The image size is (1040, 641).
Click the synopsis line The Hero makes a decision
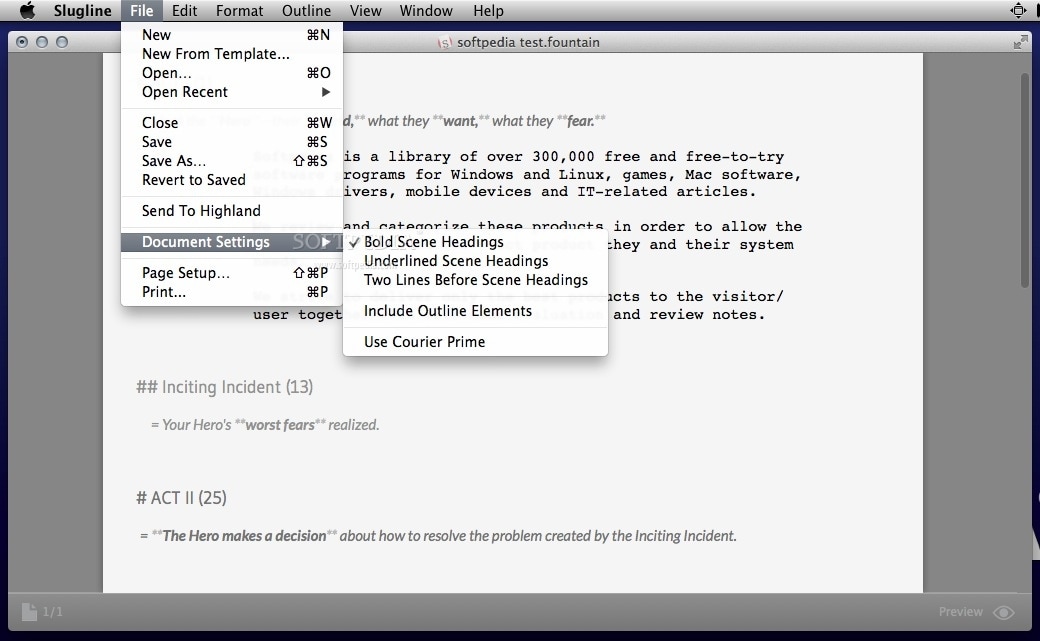tap(438, 535)
